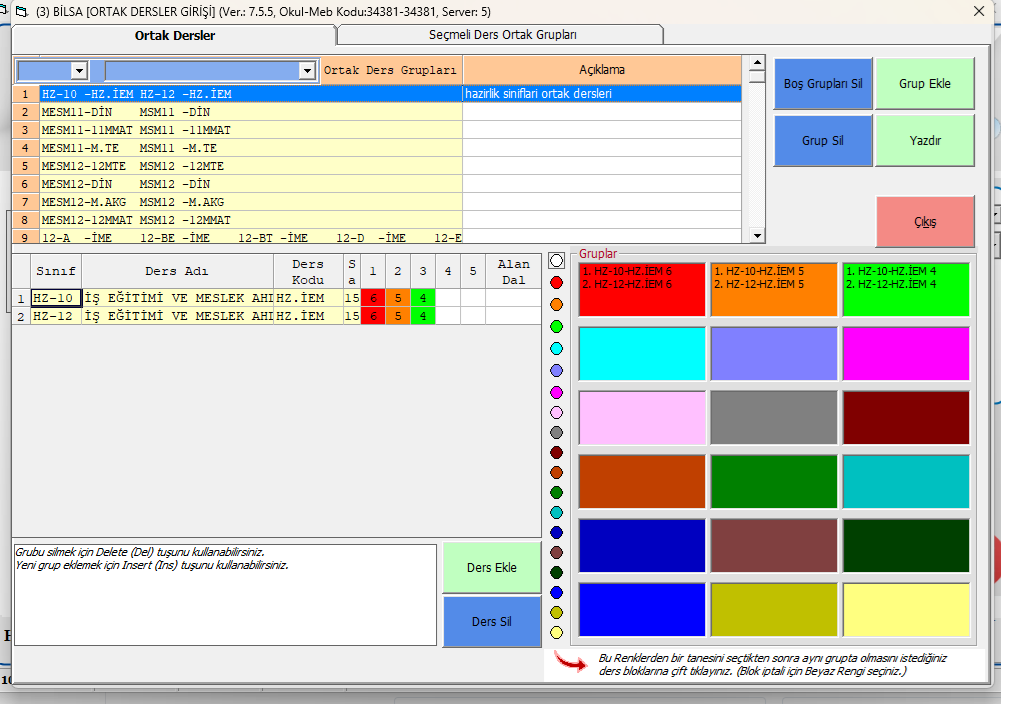1019x704 pixels.
Task: Click the cyan swatch in Gruplar panel
Action: (641, 353)
